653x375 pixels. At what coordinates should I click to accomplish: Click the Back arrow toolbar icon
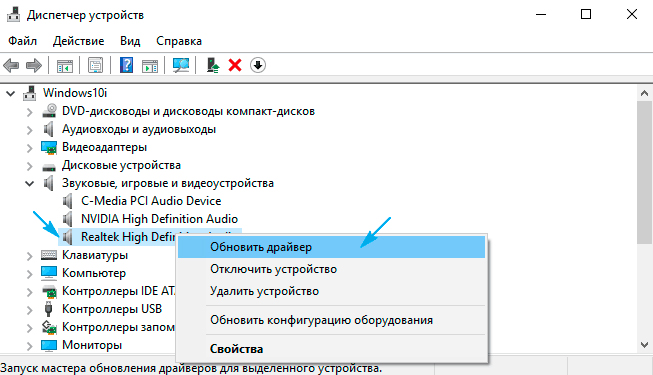pyautogui.click(x=11, y=65)
